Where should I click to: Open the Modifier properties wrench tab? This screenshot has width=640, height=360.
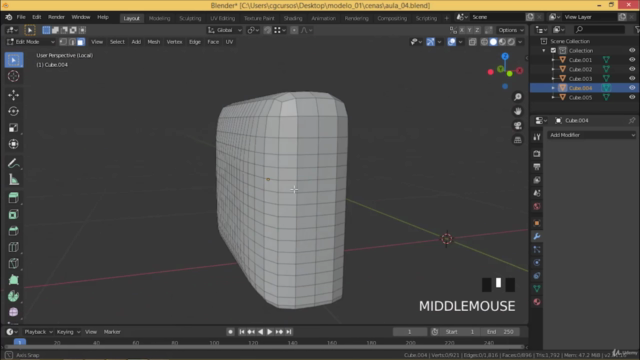pyautogui.click(x=537, y=236)
